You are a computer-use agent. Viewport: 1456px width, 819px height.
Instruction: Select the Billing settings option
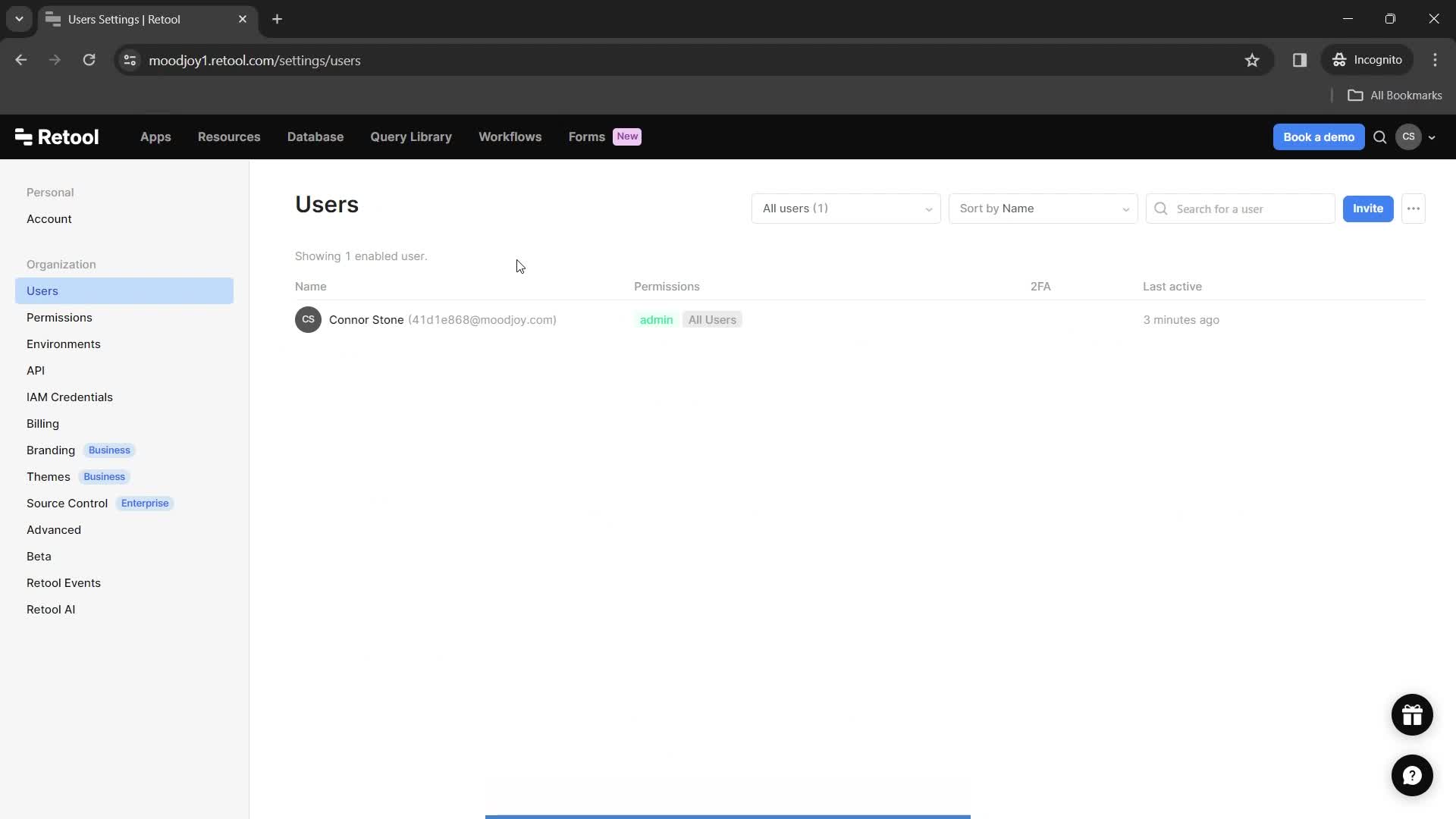tap(42, 423)
